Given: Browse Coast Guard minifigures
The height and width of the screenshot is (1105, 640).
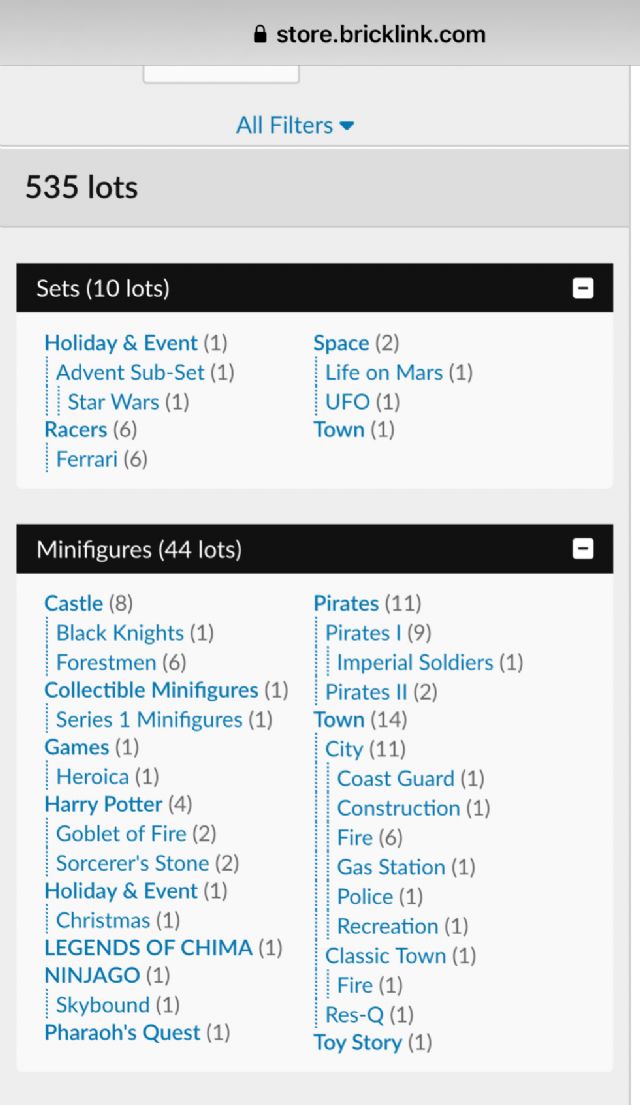Looking at the screenshot, I should [x=395, y=778].
